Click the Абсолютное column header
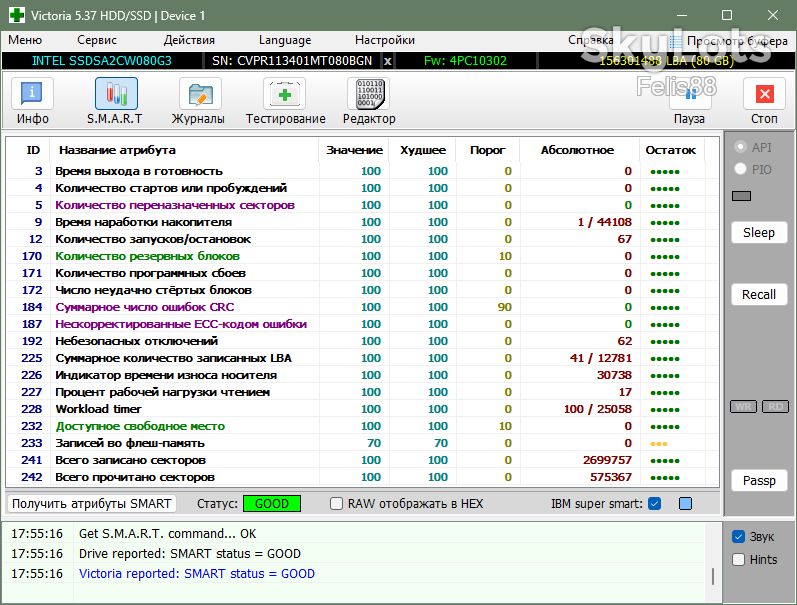Screen dimensions: 797x605 577,150
